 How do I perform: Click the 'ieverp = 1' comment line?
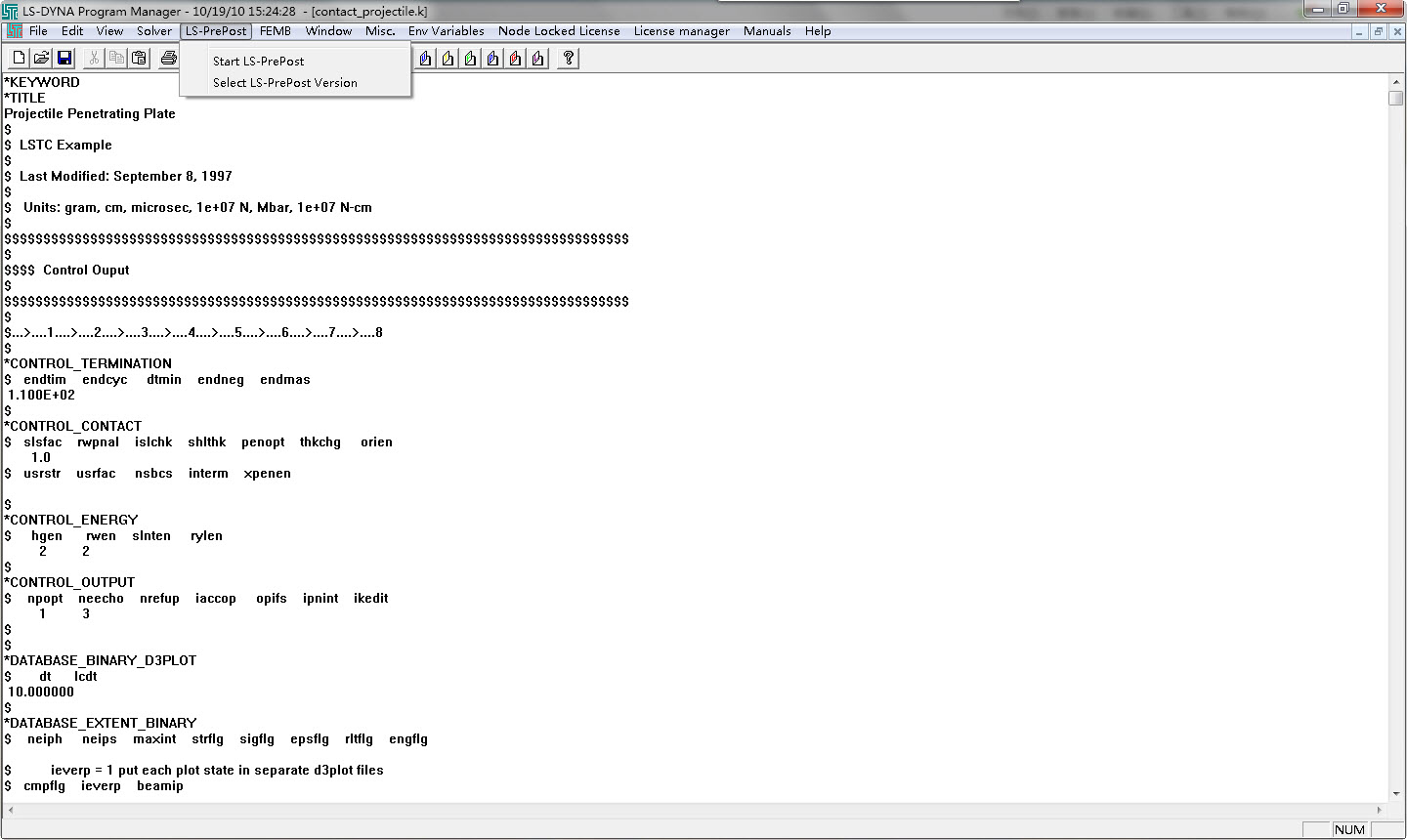[193, 770]
